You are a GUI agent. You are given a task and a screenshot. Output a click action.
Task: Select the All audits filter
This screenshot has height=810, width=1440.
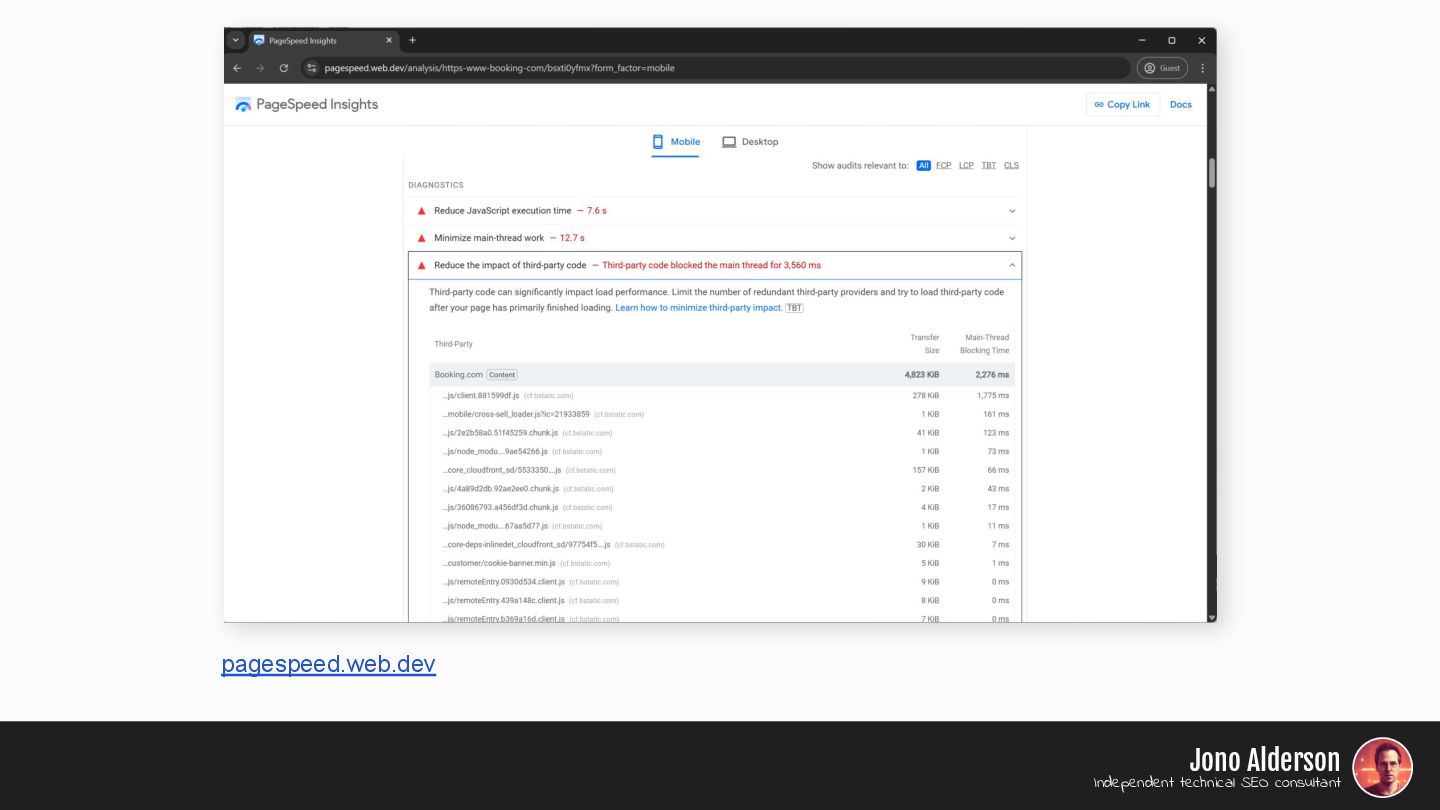click(923, 166)
